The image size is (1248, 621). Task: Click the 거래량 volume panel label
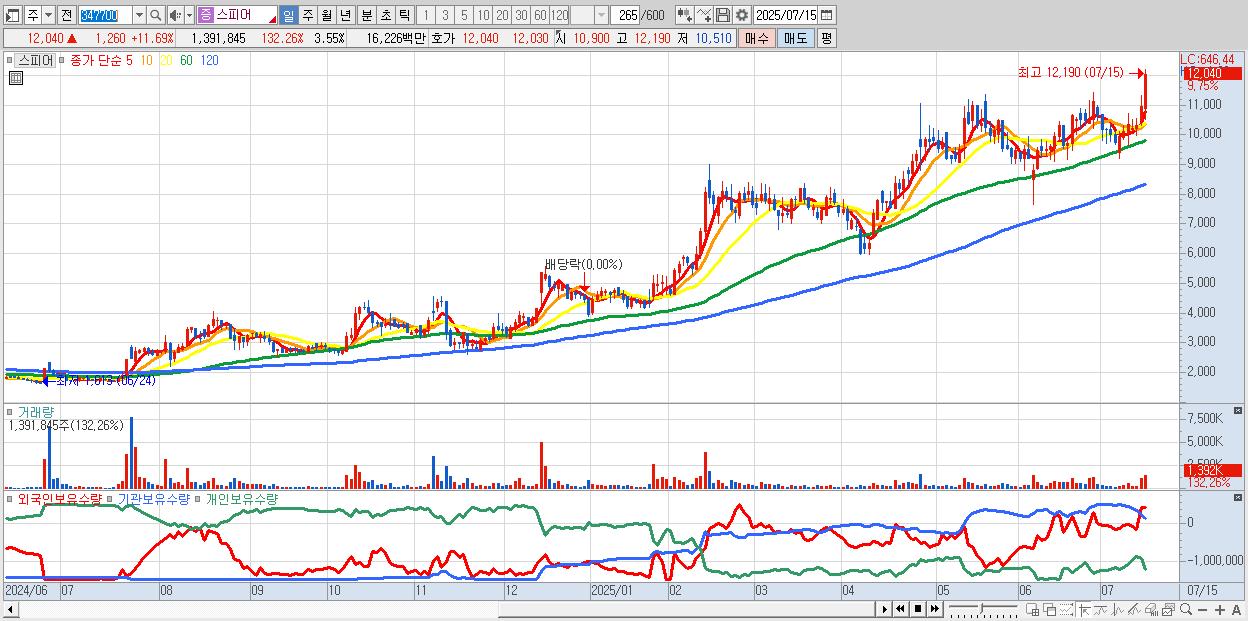[x=36, y=412]
